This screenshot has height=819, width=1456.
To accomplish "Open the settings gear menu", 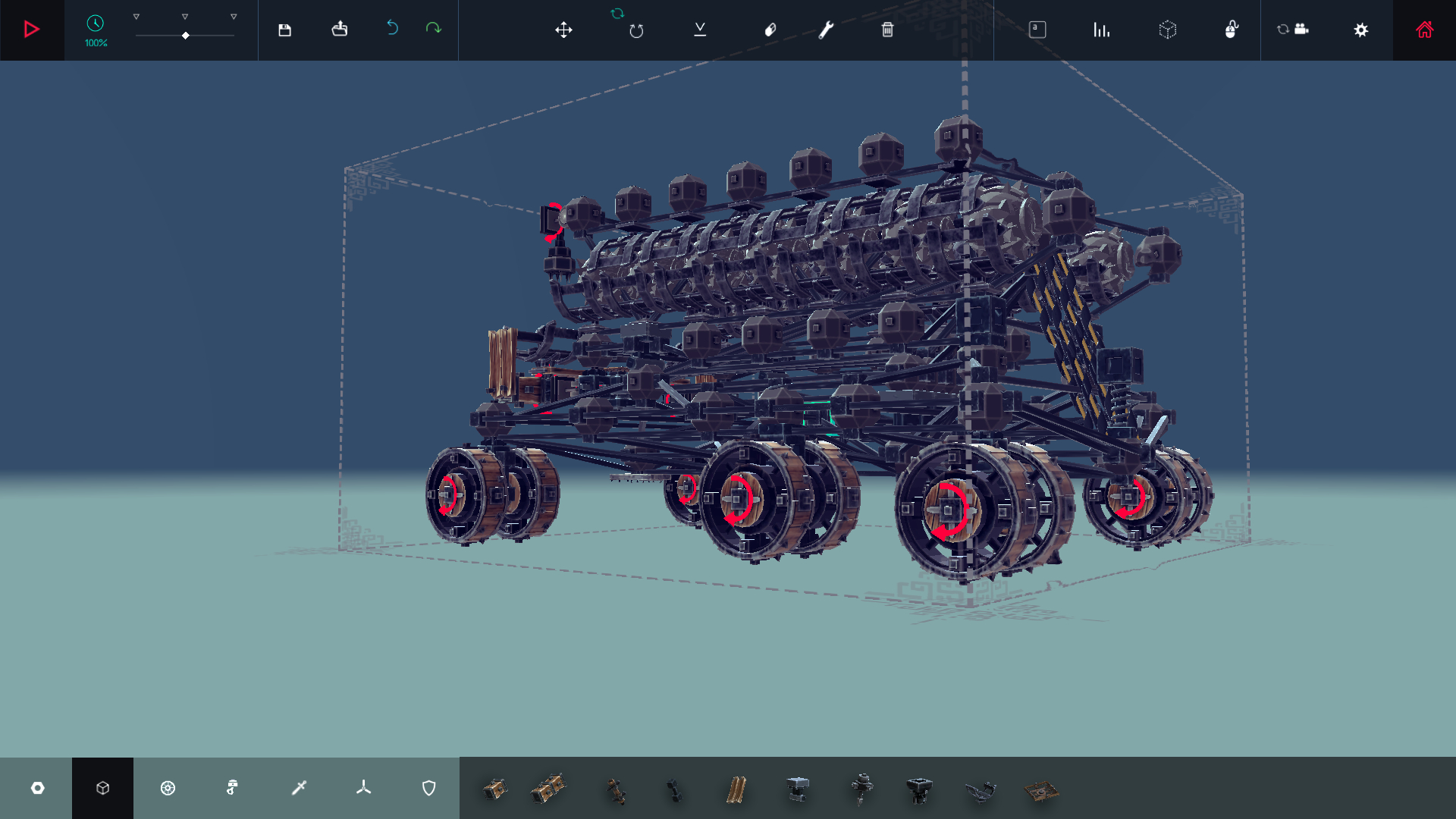I will tap(1361, 30).
